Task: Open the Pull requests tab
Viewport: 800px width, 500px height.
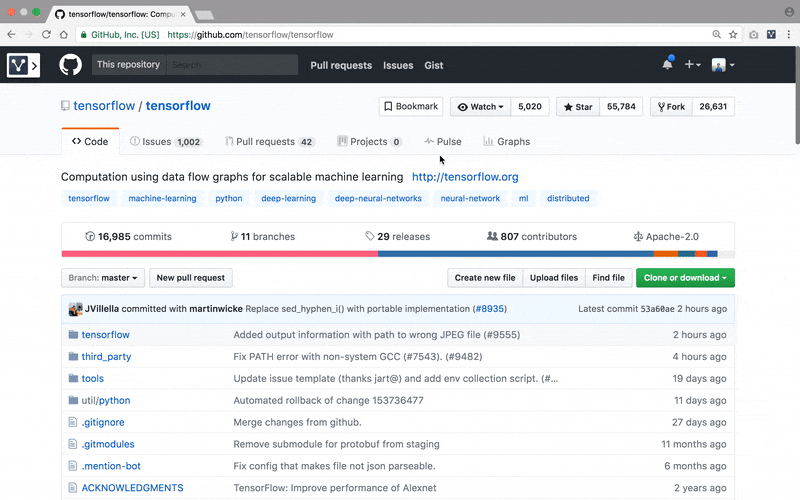Action: (268, 142)
